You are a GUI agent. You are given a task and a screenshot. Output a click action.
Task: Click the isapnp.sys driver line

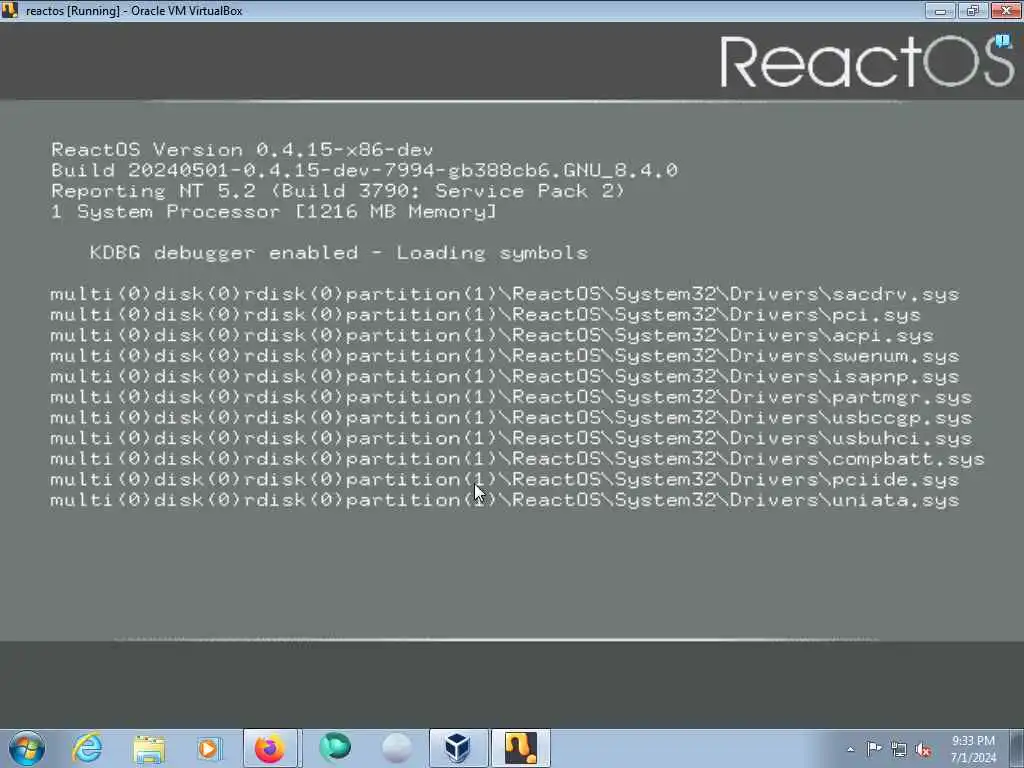[x=505, y=377]
